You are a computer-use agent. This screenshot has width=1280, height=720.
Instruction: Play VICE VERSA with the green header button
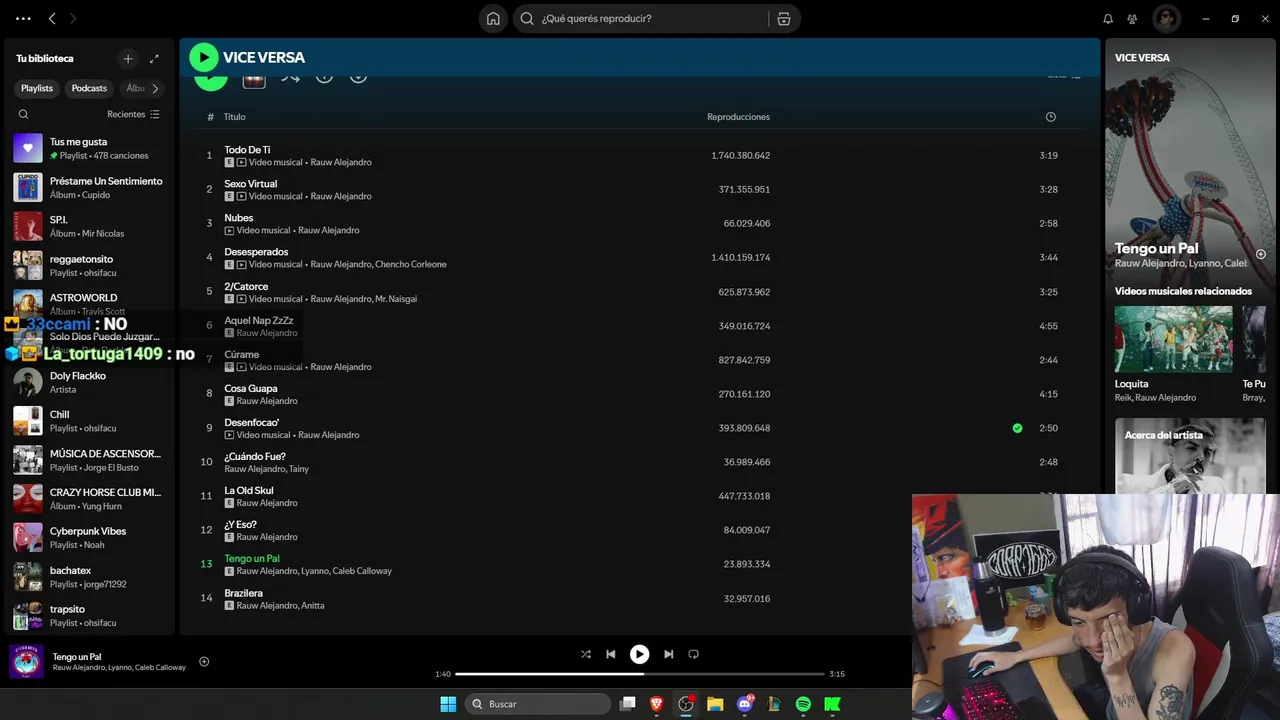pos(204,57)
